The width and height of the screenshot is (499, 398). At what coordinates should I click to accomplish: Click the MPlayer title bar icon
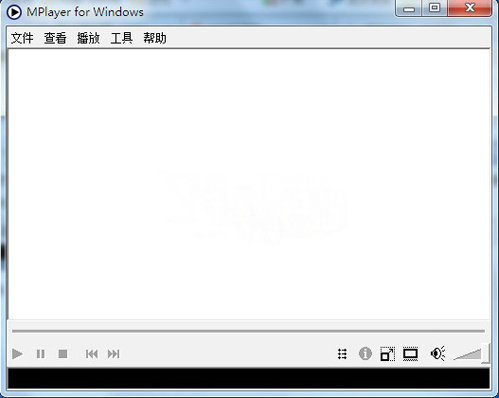14,12
